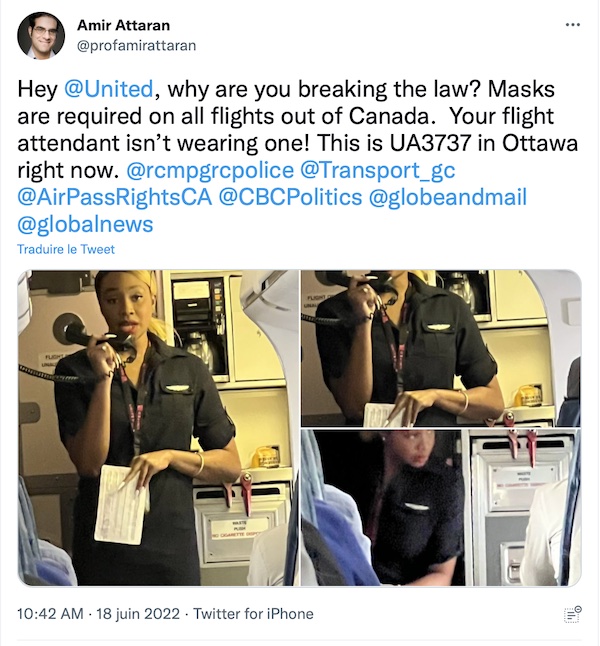
Task: Open the @globeandmail mention
Action: point(448,197)
